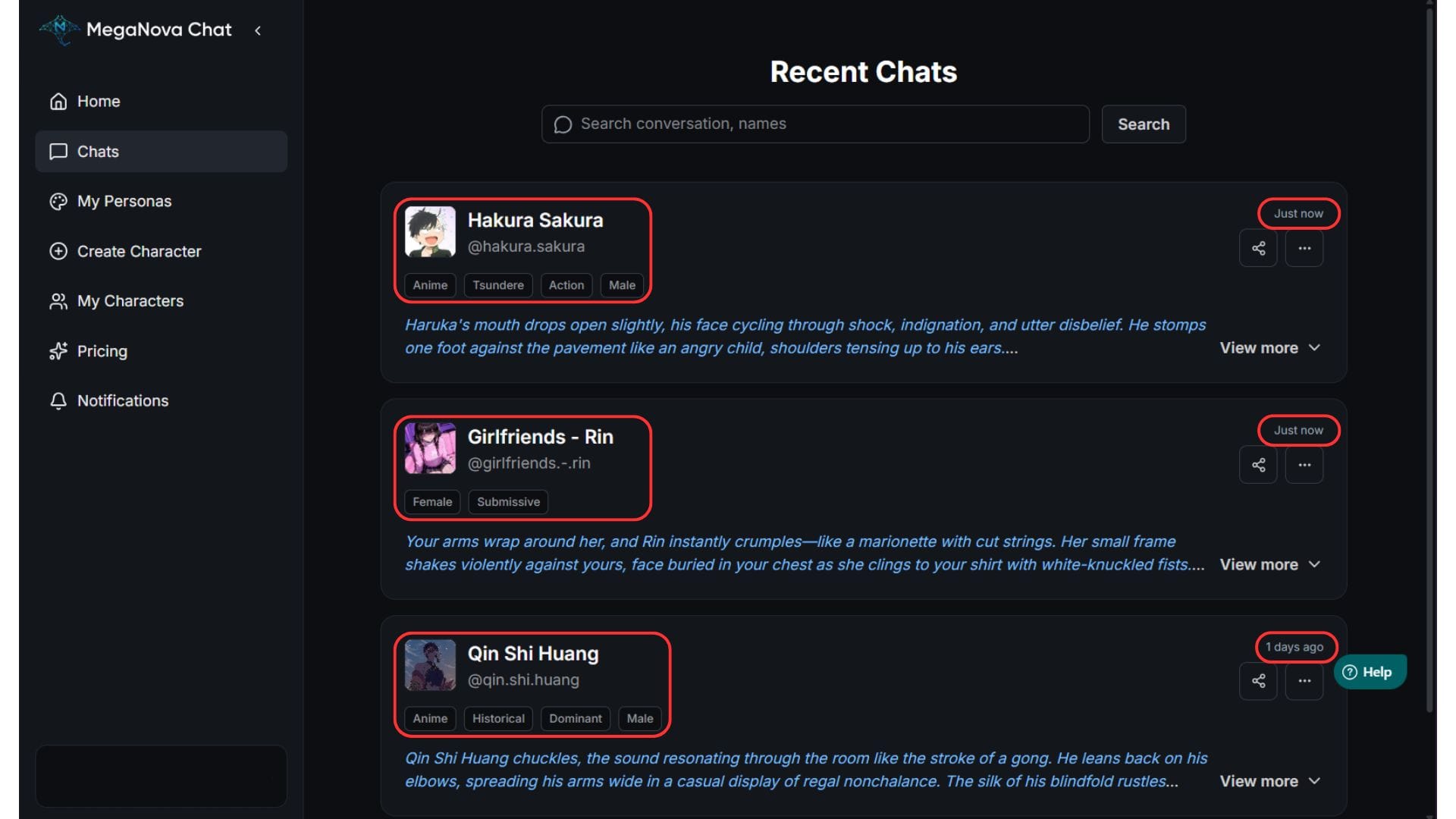Expand View more on Girlfriends - Rin chat
Screen dimensions: 1456x819
tap(1269, 565)
